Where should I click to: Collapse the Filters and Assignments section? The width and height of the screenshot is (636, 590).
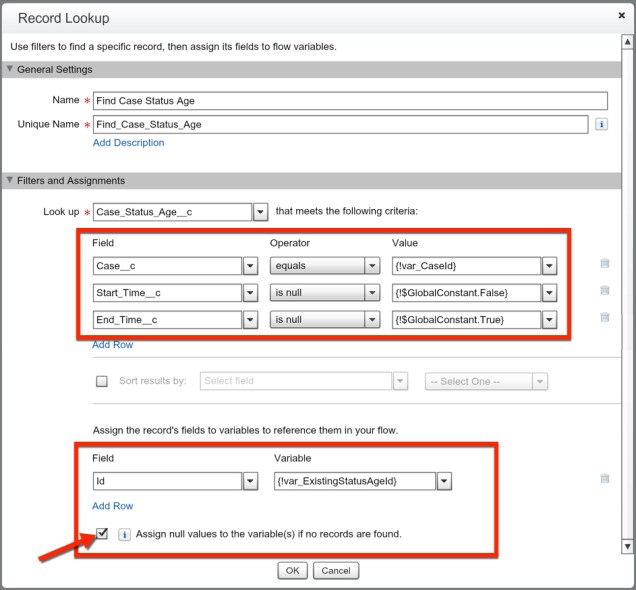10,180
